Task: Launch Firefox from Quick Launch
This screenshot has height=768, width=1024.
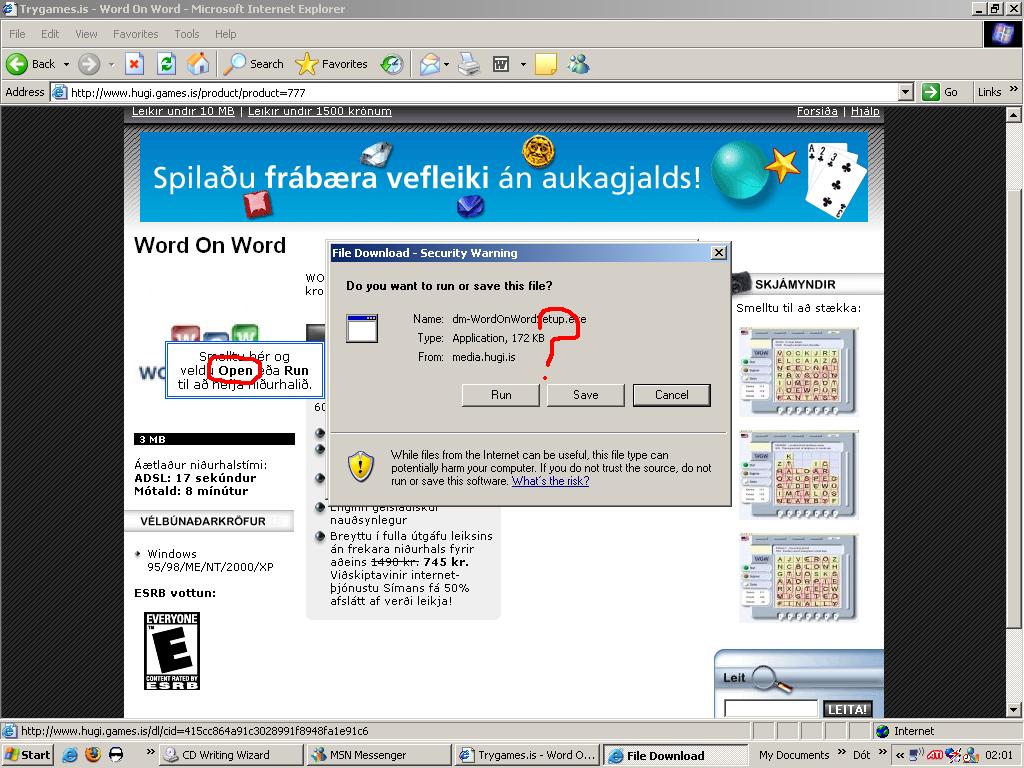Action: coord(93,755)
